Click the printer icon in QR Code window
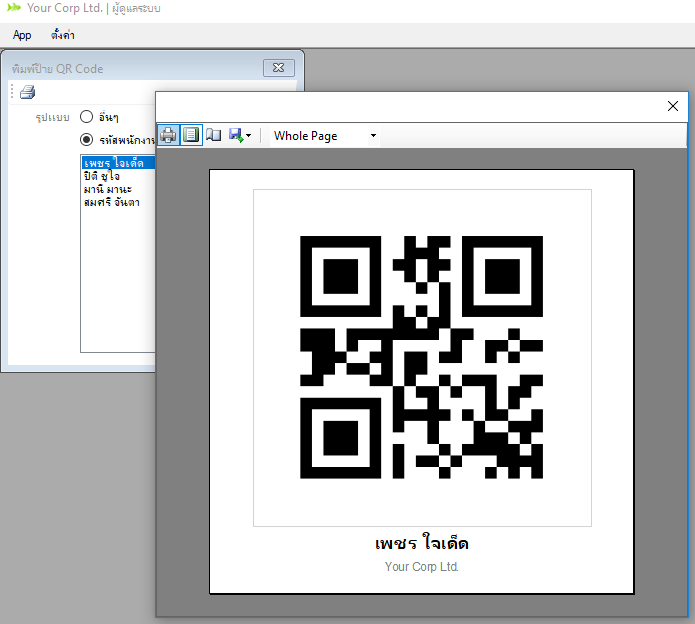695x624 pixels. tap(27, 92)
